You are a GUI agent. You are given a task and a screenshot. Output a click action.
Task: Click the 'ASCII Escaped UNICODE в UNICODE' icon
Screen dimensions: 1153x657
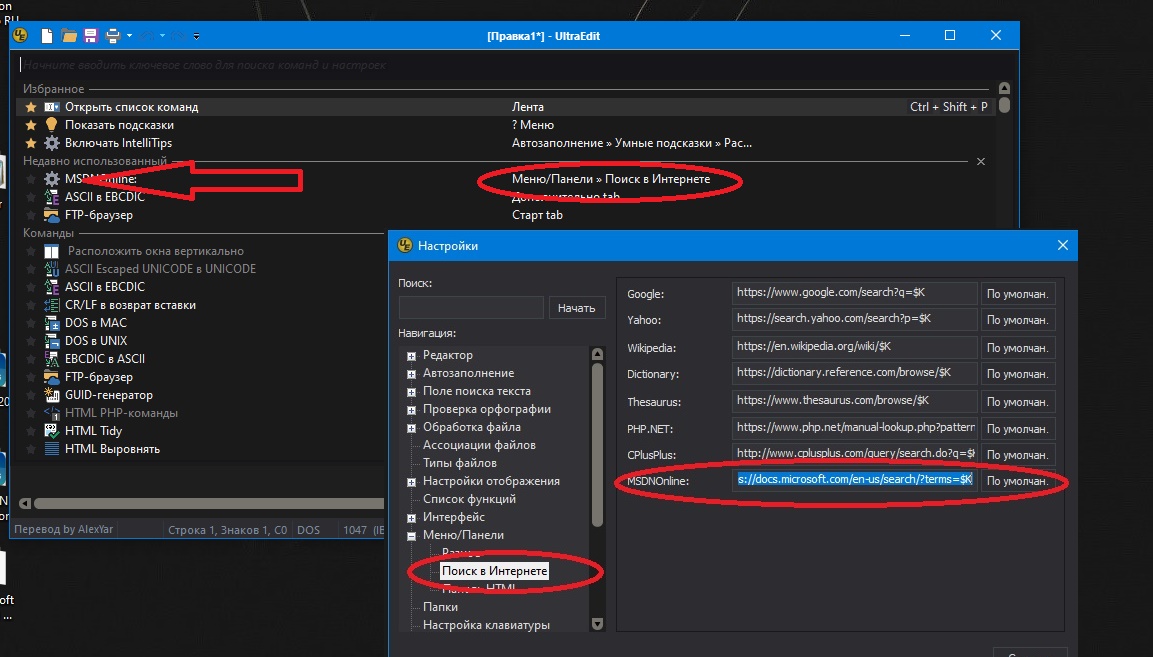(x=51, y=269)
